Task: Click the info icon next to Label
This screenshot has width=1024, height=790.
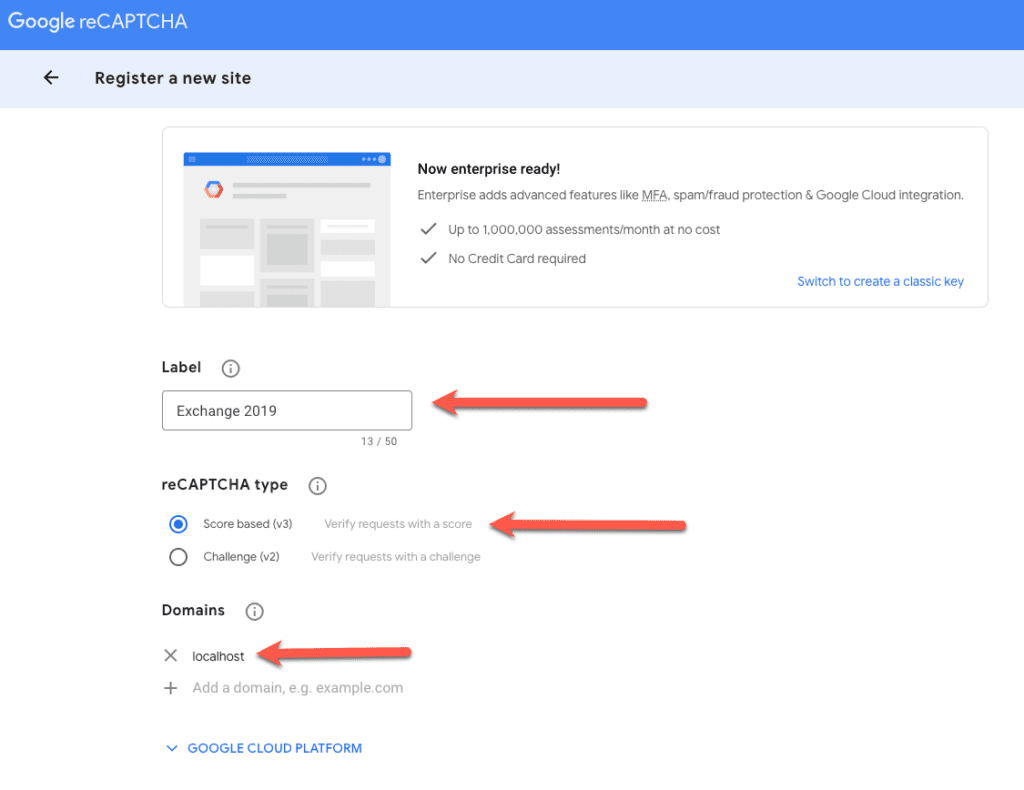Action: [x=229, y=367]
